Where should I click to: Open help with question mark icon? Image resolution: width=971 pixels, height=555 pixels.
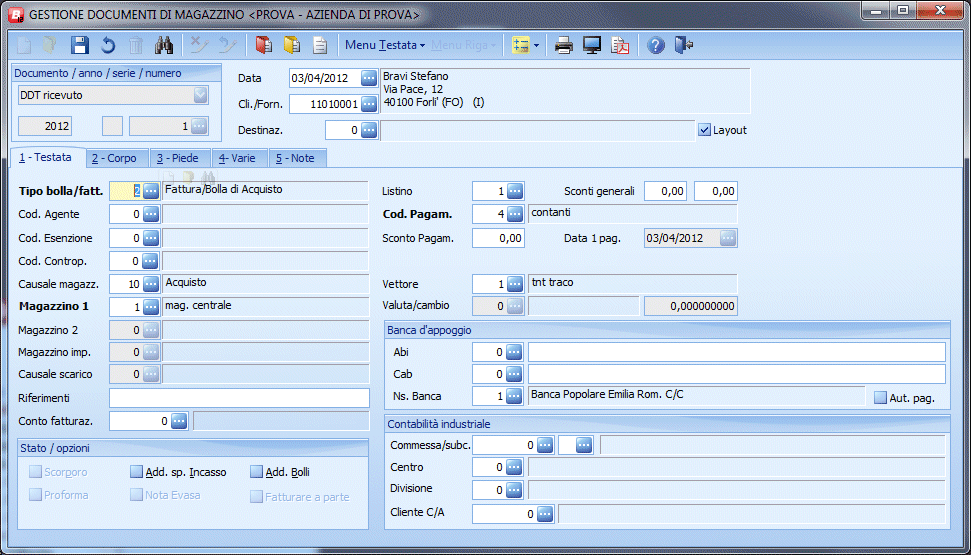click(656, 45)
